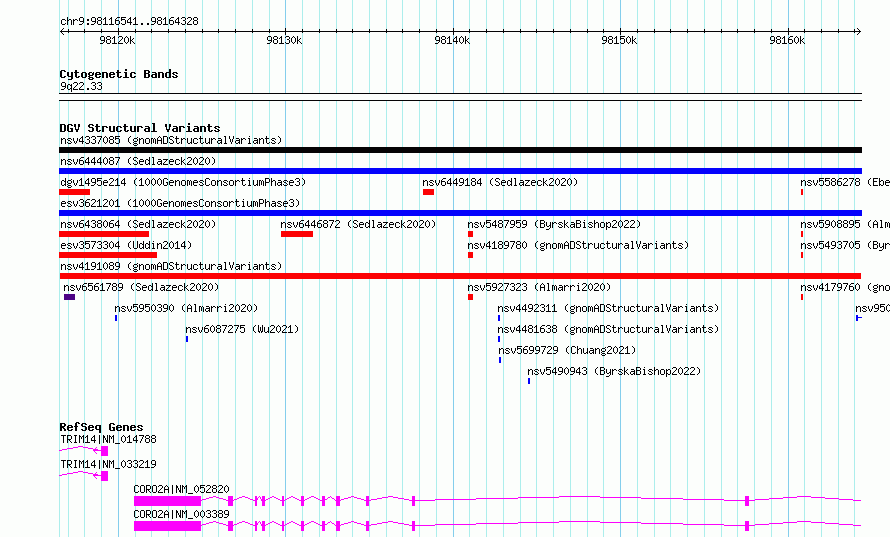This screenshot has height=537, width=890.
Task: Click the nsv6446872 Sedlazeck2020 label
Action: [x=358, y=224]
